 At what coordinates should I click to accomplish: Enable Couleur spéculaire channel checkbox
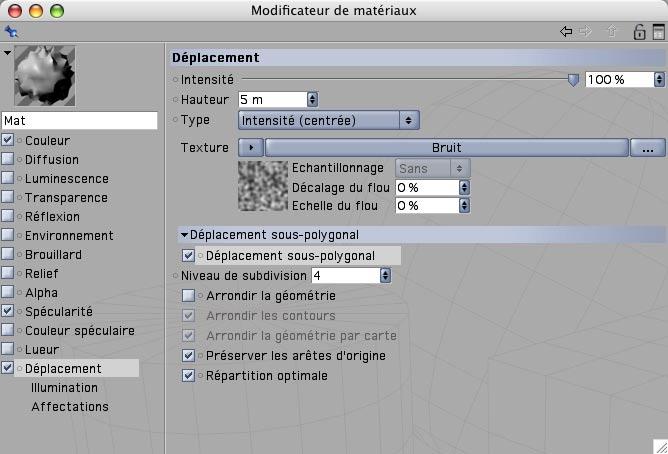tap(8, 330)
